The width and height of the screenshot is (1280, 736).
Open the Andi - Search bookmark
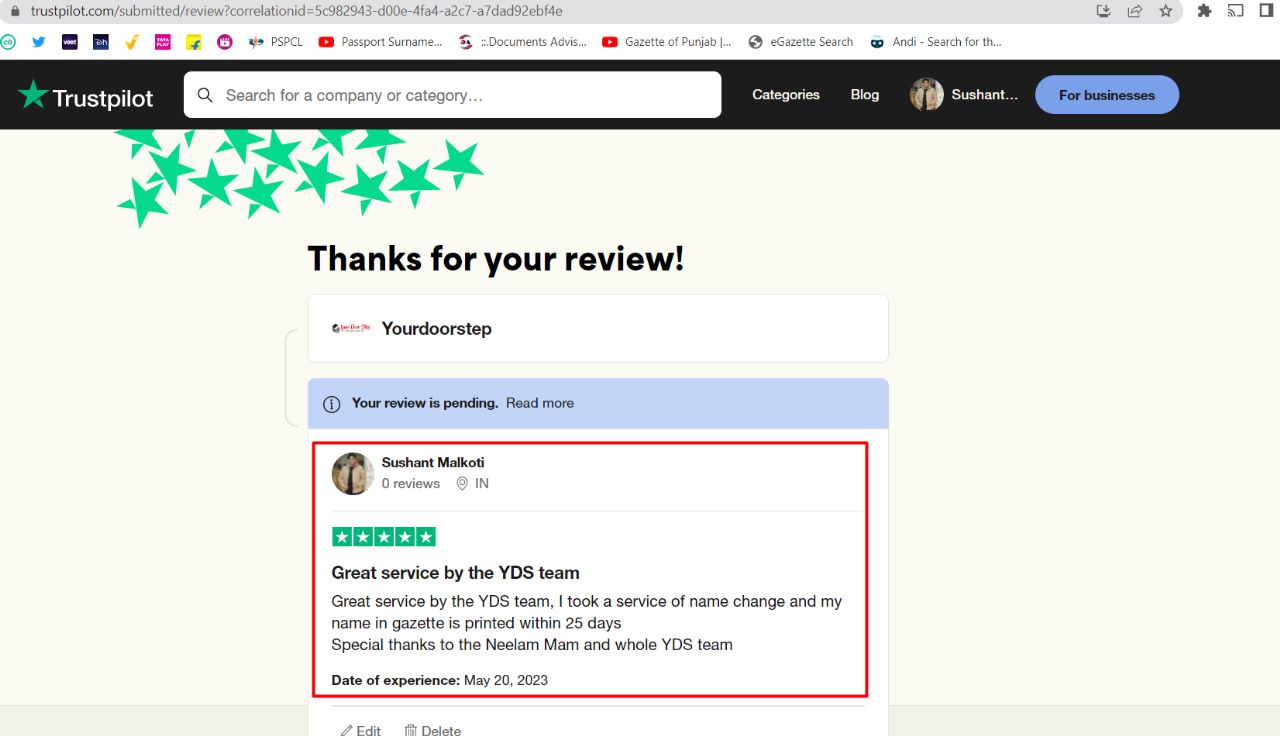coord(935,42)
